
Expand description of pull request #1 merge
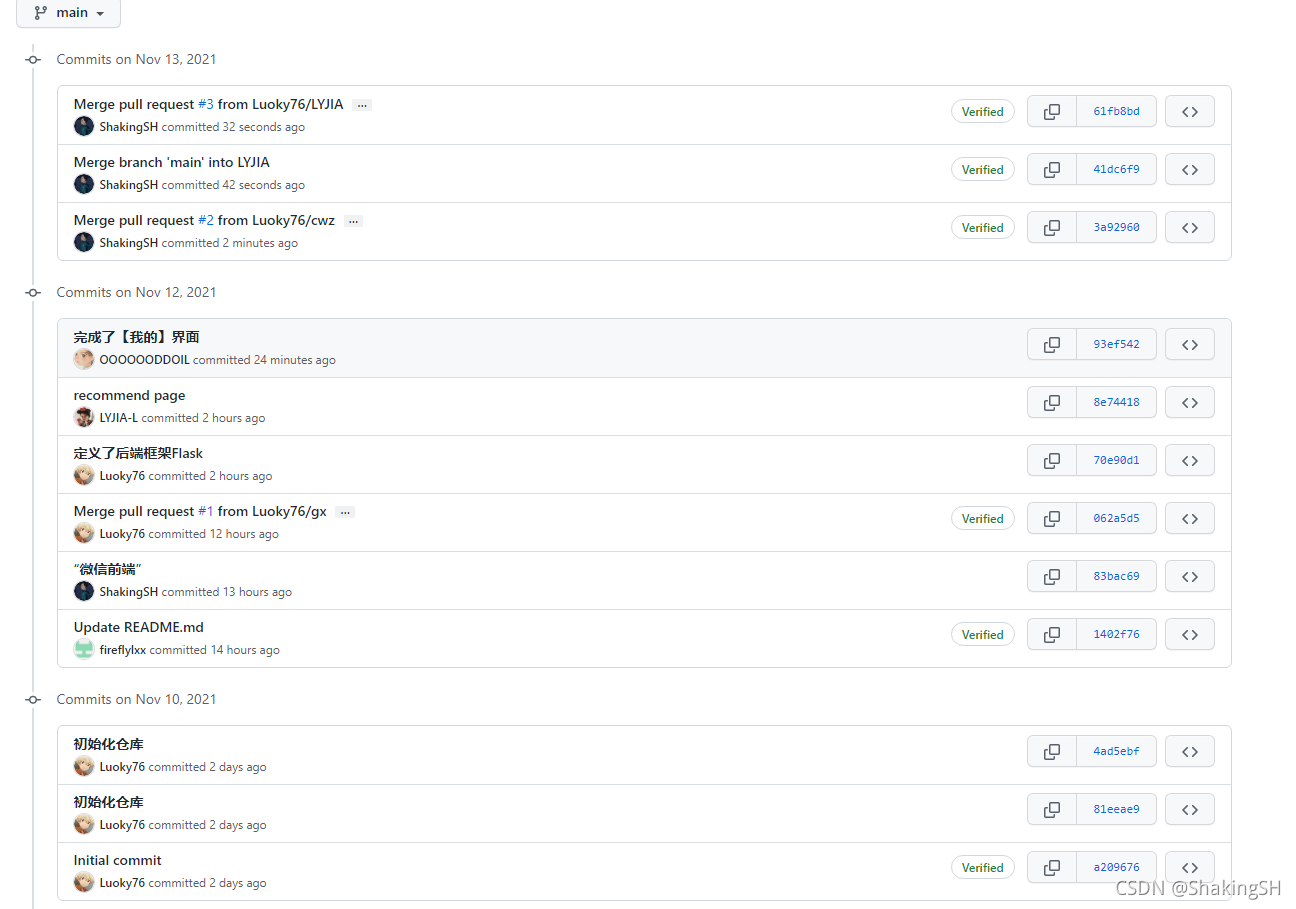click(345, 512)
